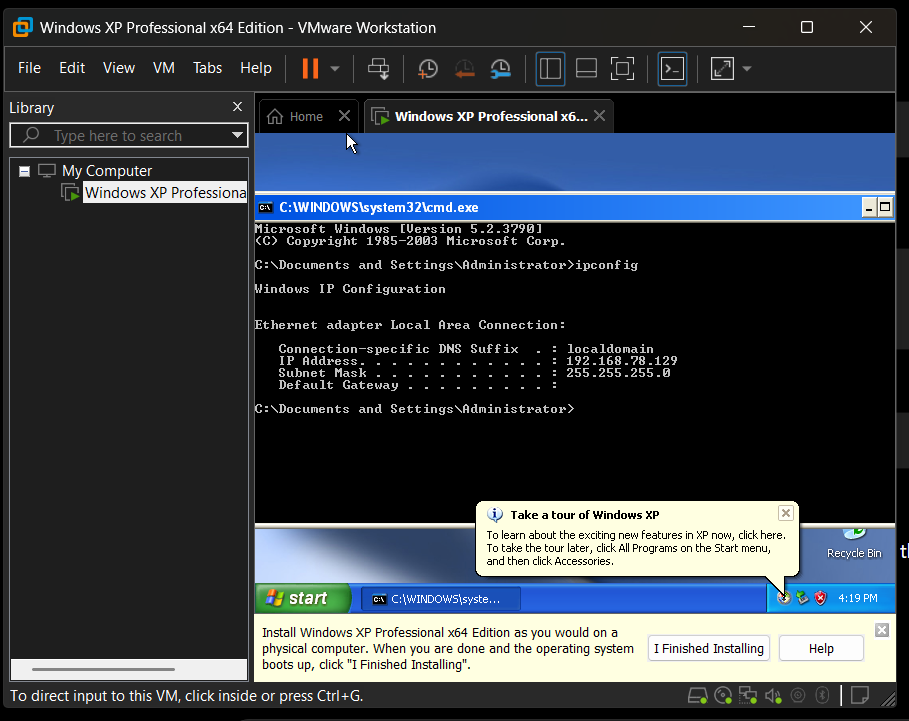This screenshot has width=909, height=721.
Task: Maximize the cmd.exe window in the guest
Action: coord(885,207)
